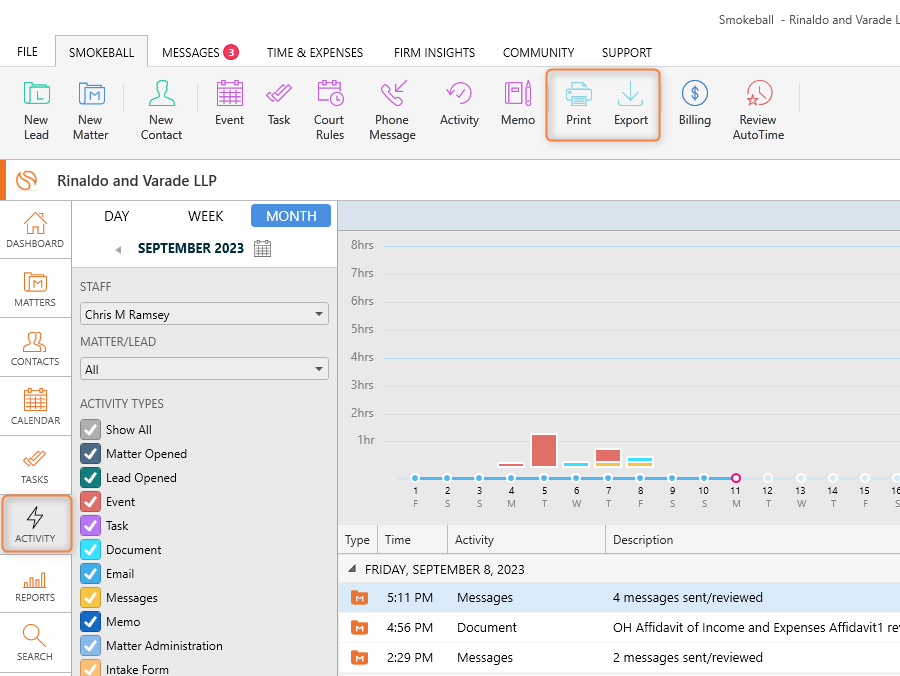900x676 pixels.
Task: Click the Smokeball logo beside firm name
Action: pyautogui.click(x=26, y=180)
